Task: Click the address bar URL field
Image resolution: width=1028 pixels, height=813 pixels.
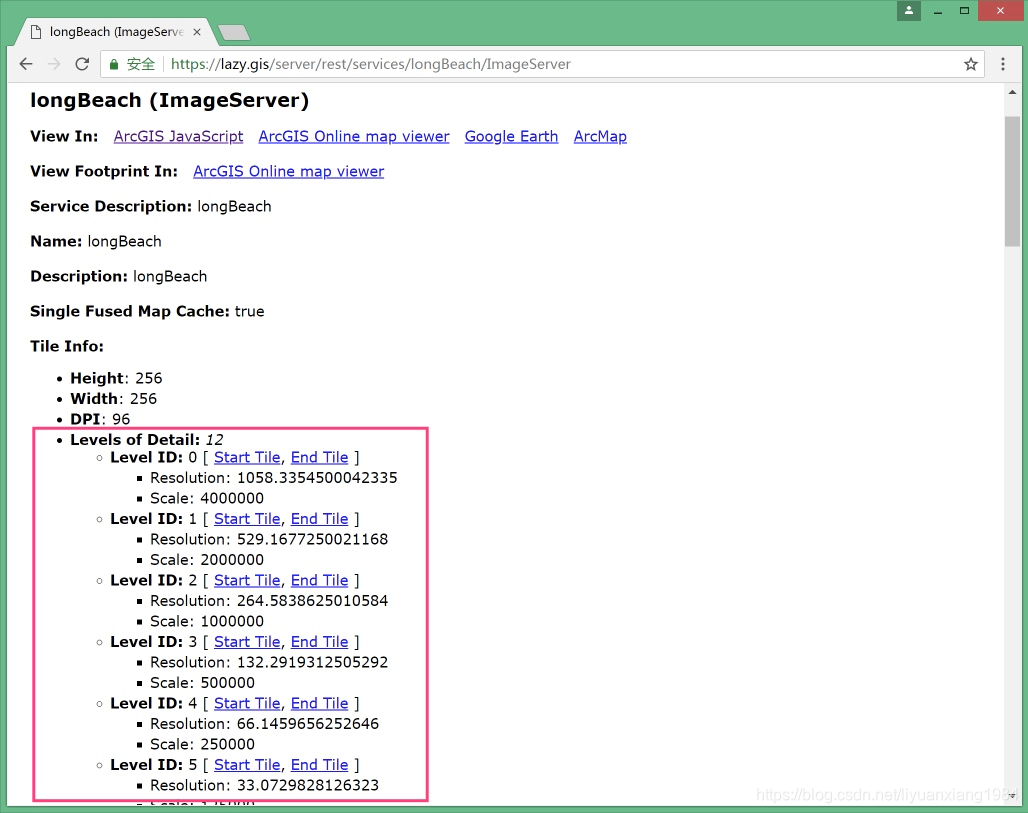Action: pyautogui.click(x=560, y=64)
